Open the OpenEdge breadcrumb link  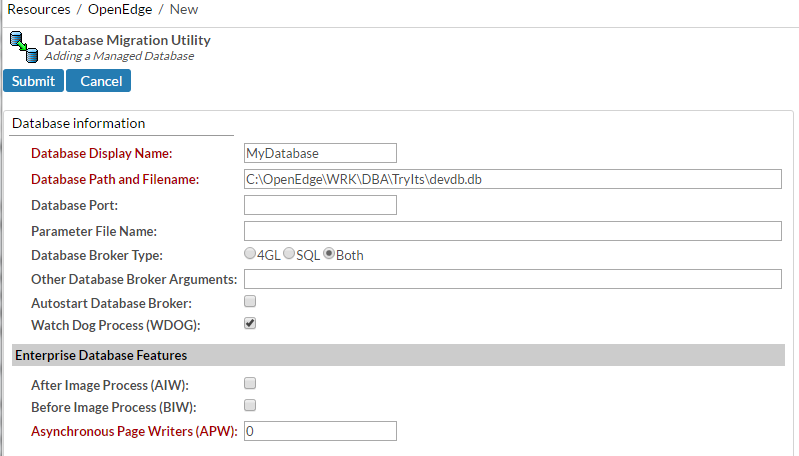[120, 9]
